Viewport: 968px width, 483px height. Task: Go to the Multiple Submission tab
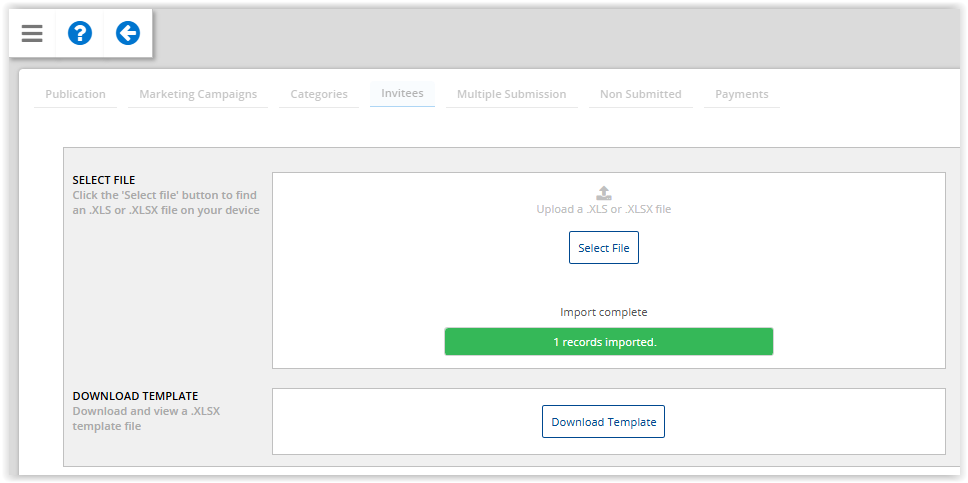click(x=511, y=94)
